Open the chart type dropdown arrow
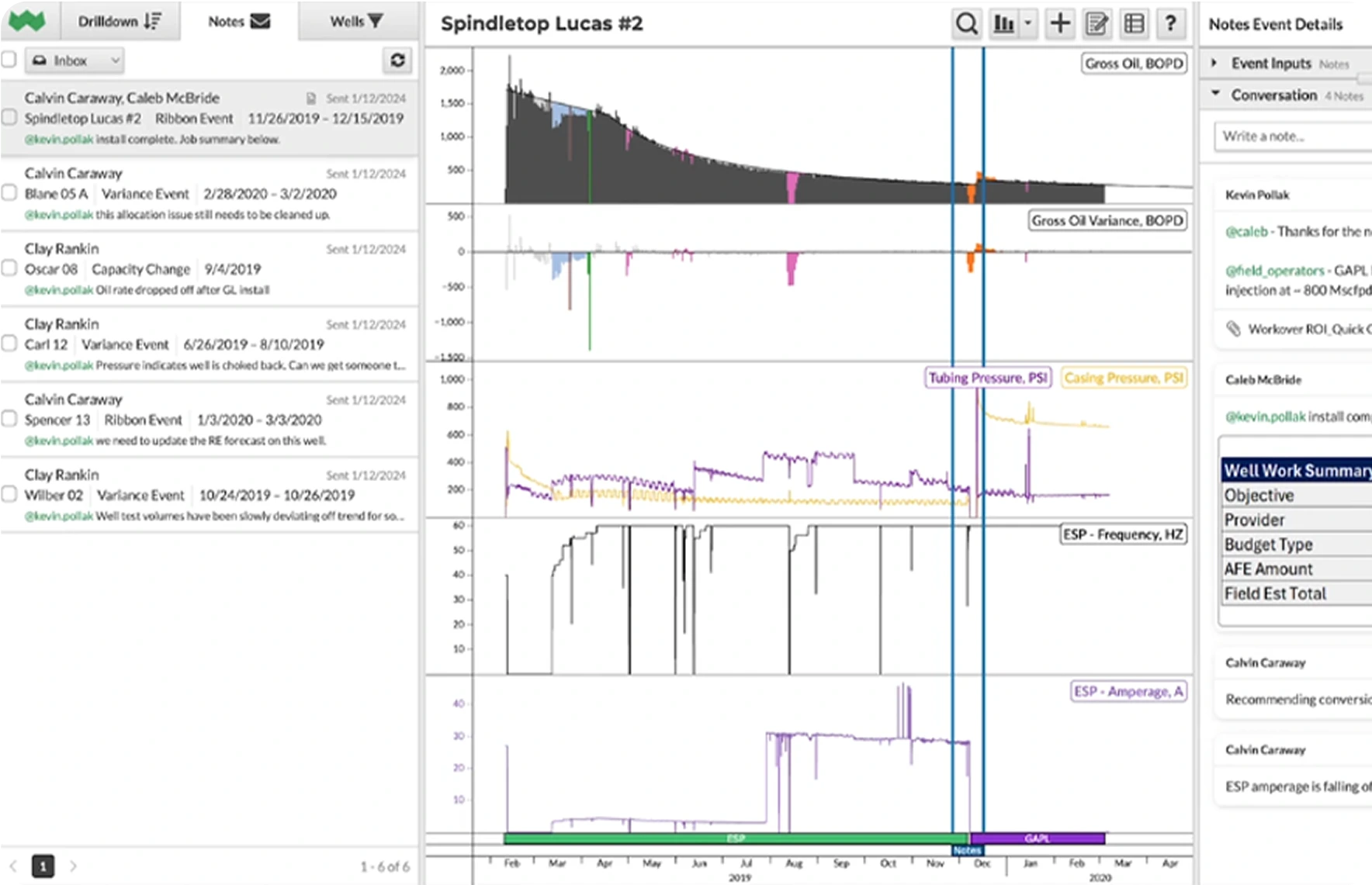The image size is (1372, 885). click(1028, 23)
